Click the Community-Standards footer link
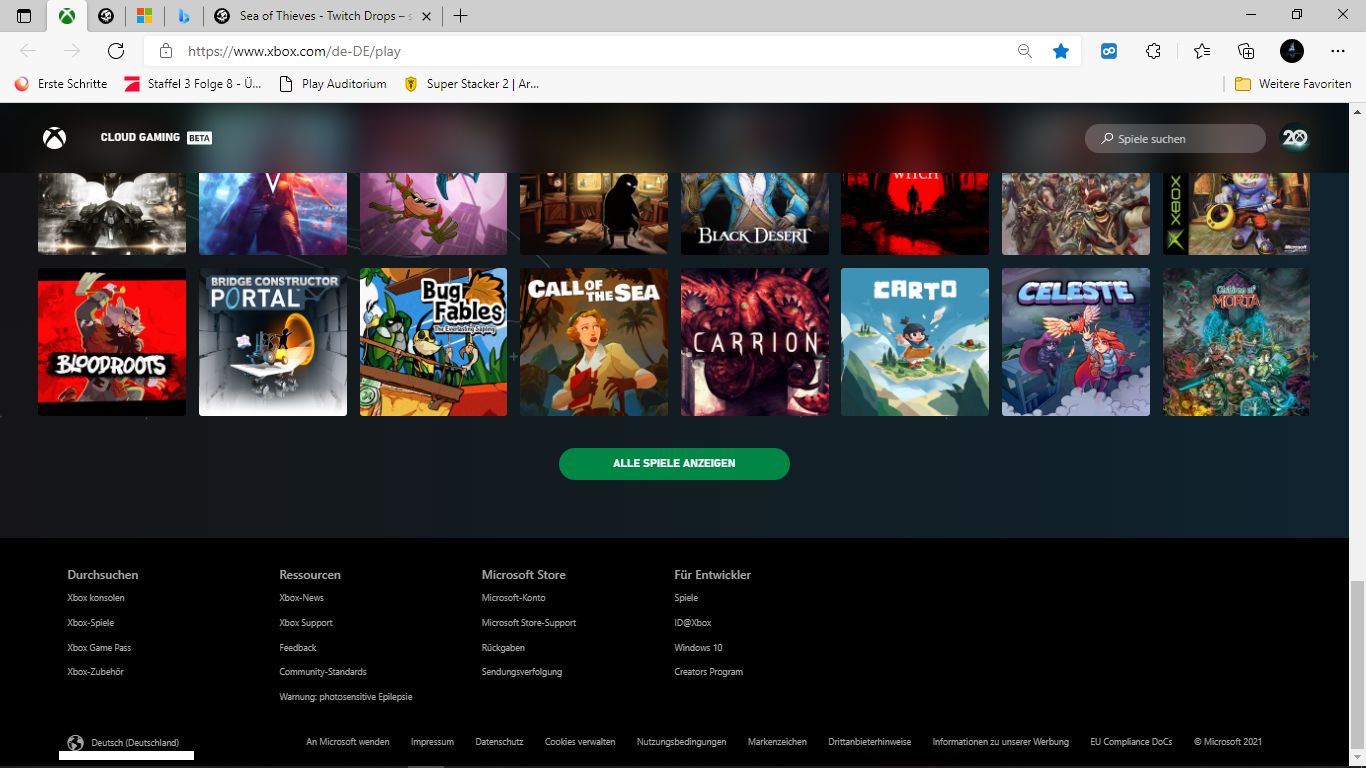The width and height of the screenshot is (1366, 768). pyautogui.click(x=323, y=672)
